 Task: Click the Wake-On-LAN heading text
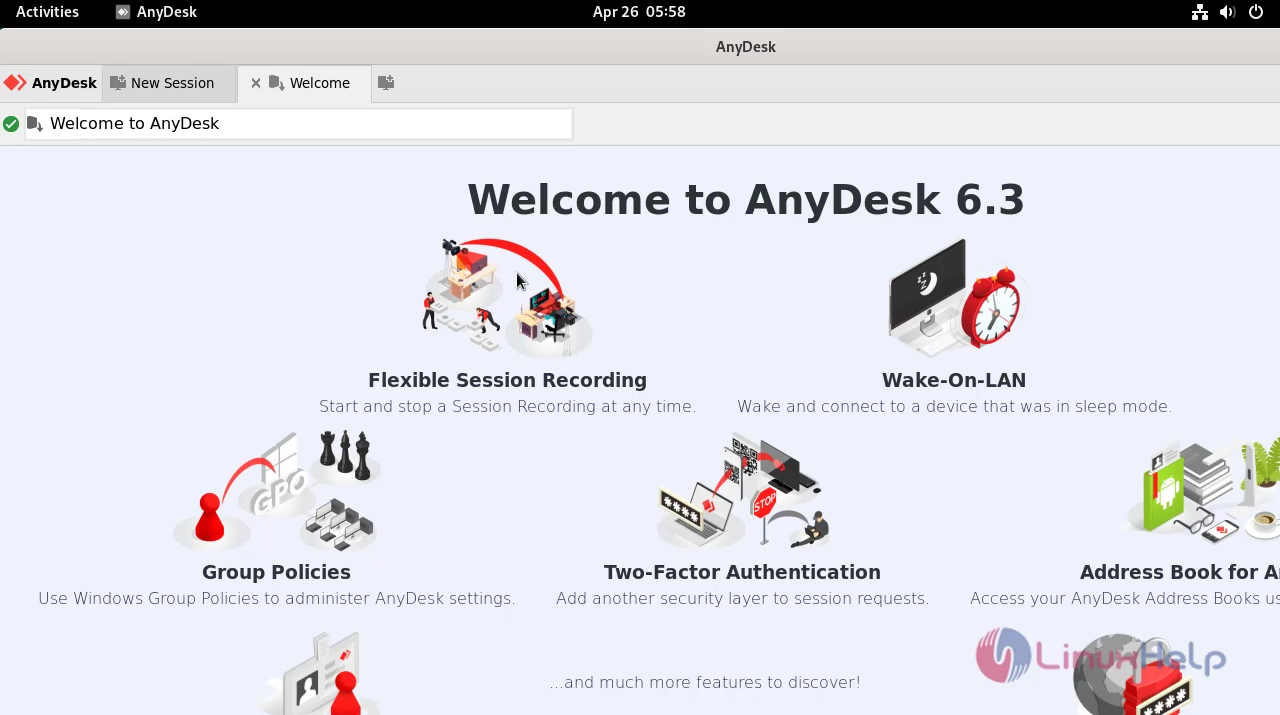tap(954, 380)
